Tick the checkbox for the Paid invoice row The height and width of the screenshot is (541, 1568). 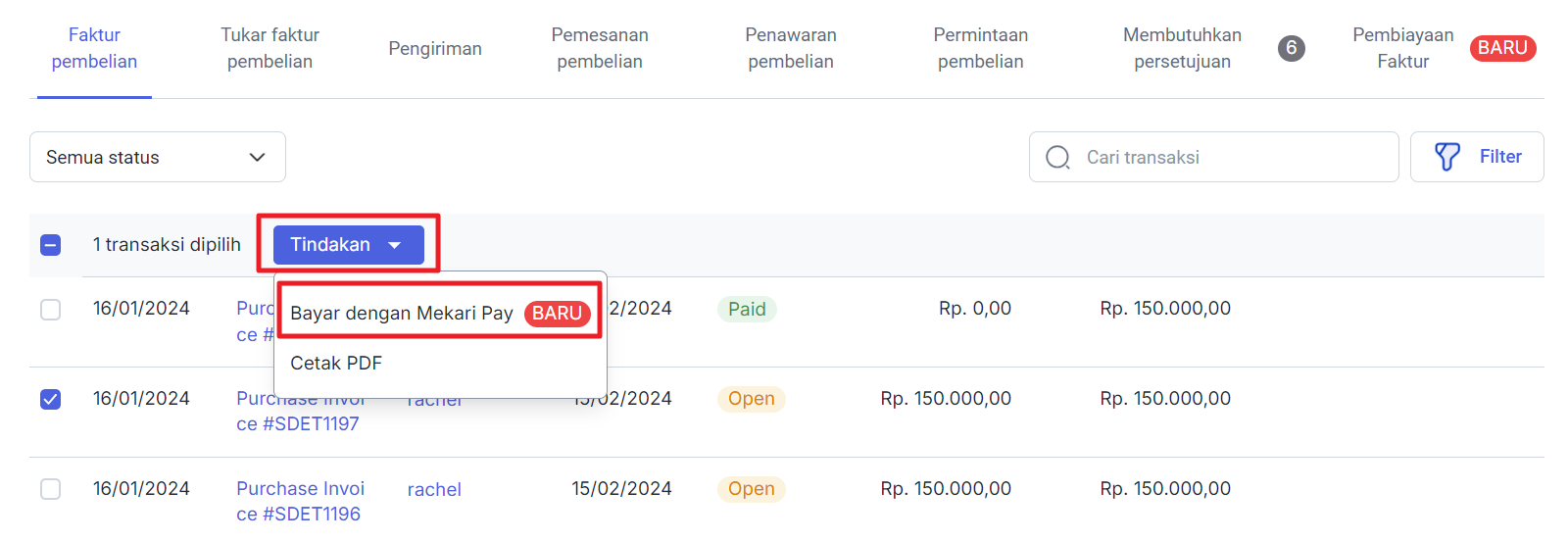tap(51, 310)
